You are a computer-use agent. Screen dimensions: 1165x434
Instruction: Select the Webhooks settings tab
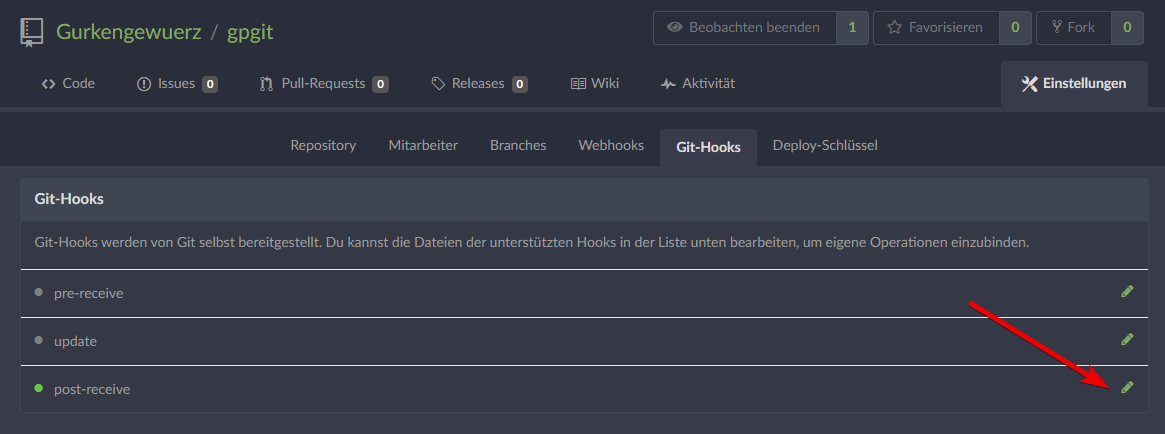611,146
